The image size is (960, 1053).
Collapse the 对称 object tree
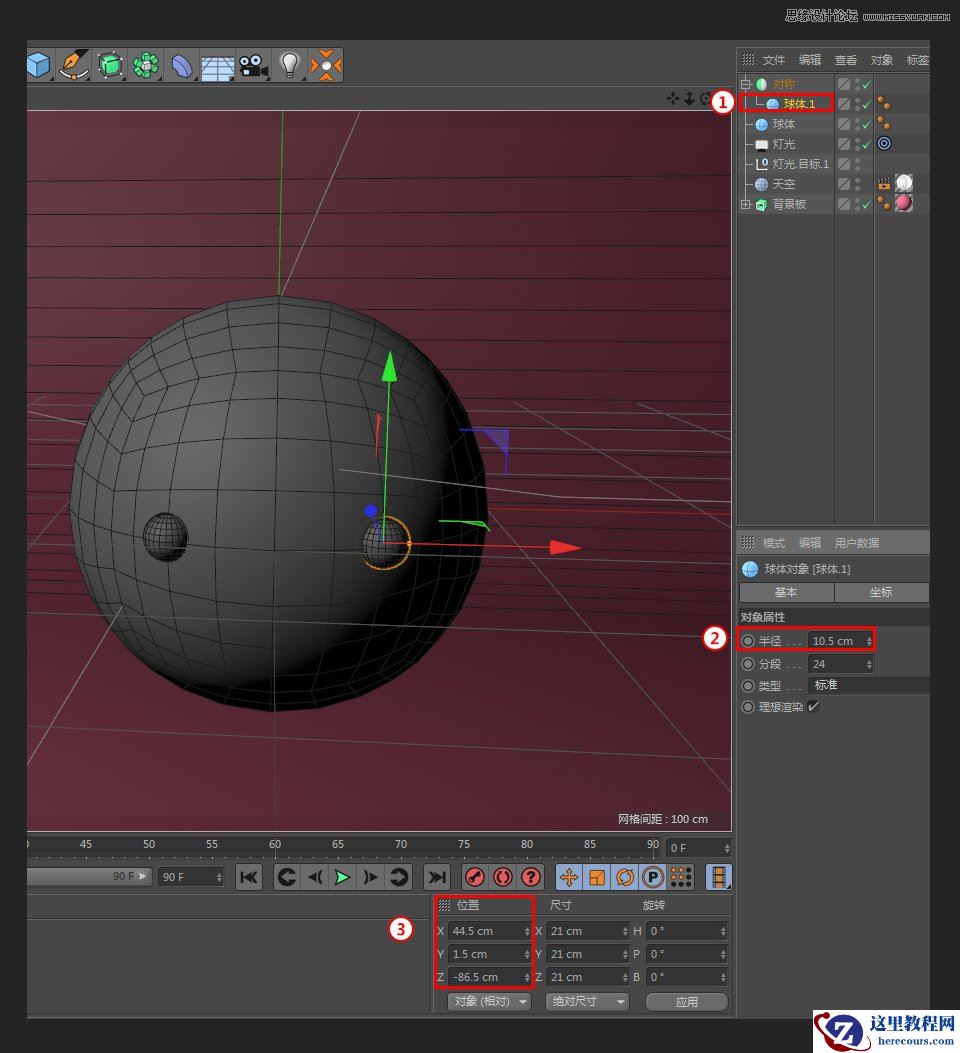click(x=746, y=85)
